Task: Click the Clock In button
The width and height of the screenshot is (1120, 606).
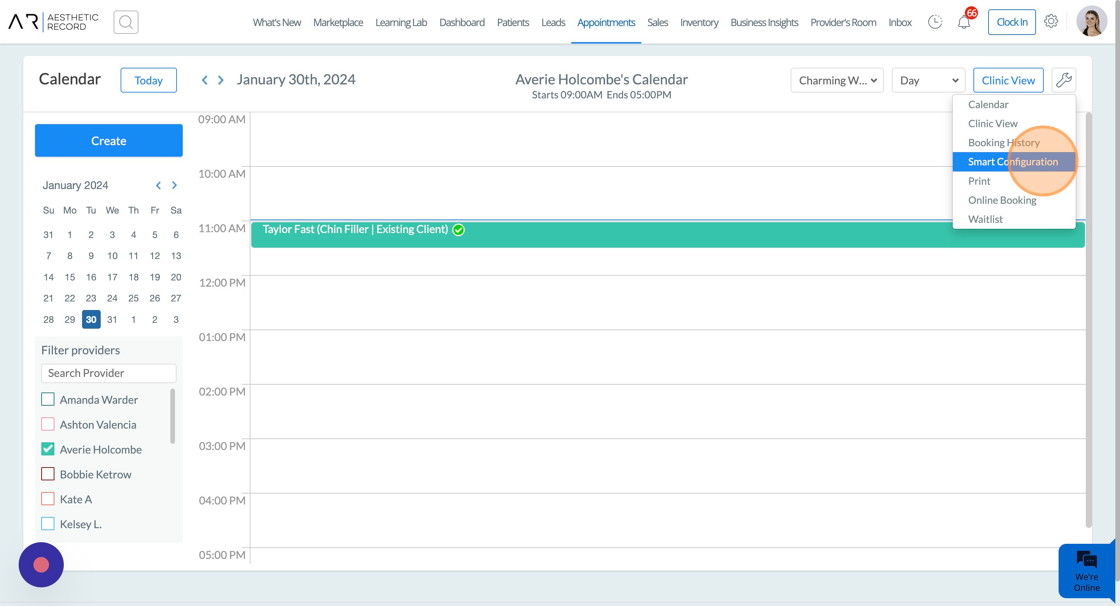Action: point(1011,22)
